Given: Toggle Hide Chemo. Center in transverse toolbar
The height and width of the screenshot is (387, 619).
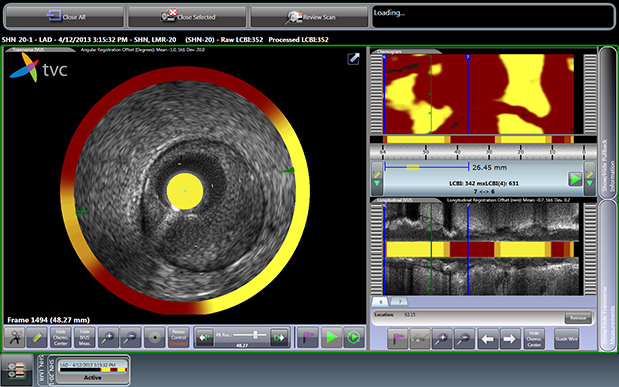Looking at the screenshot, I should point(60,338).
